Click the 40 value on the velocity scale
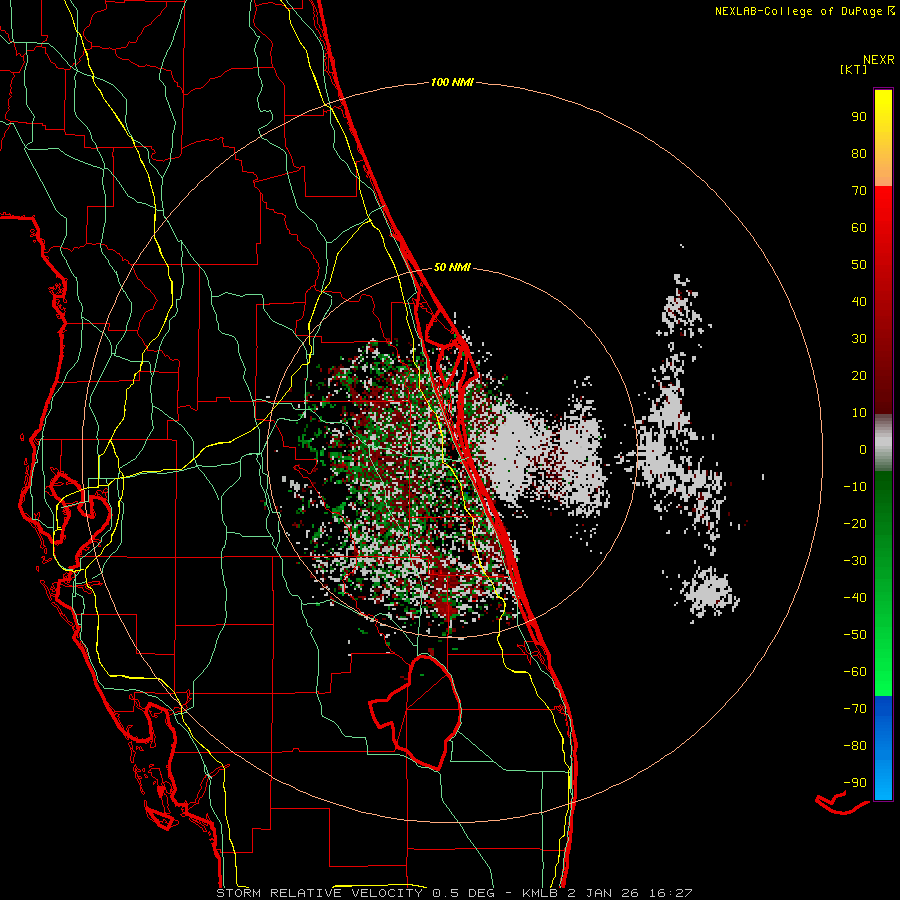Image resolution: width=900 pixels, height=900 pixels. [x=859, y=301]
